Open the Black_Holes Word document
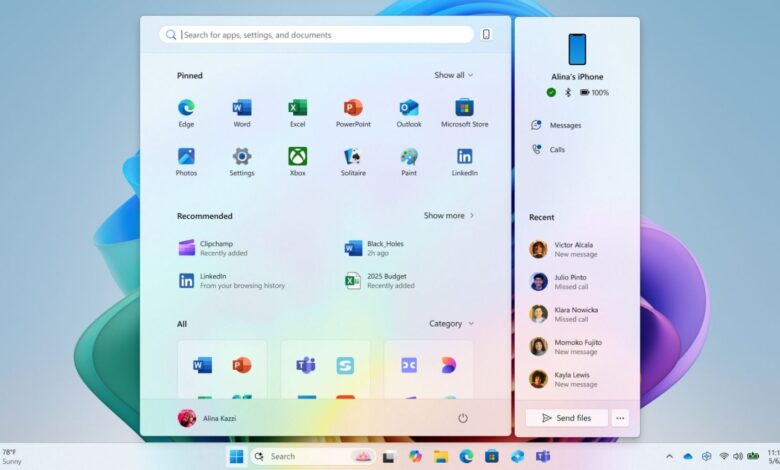780x470 pixels. pyautogui.click(x=374, y=248)
